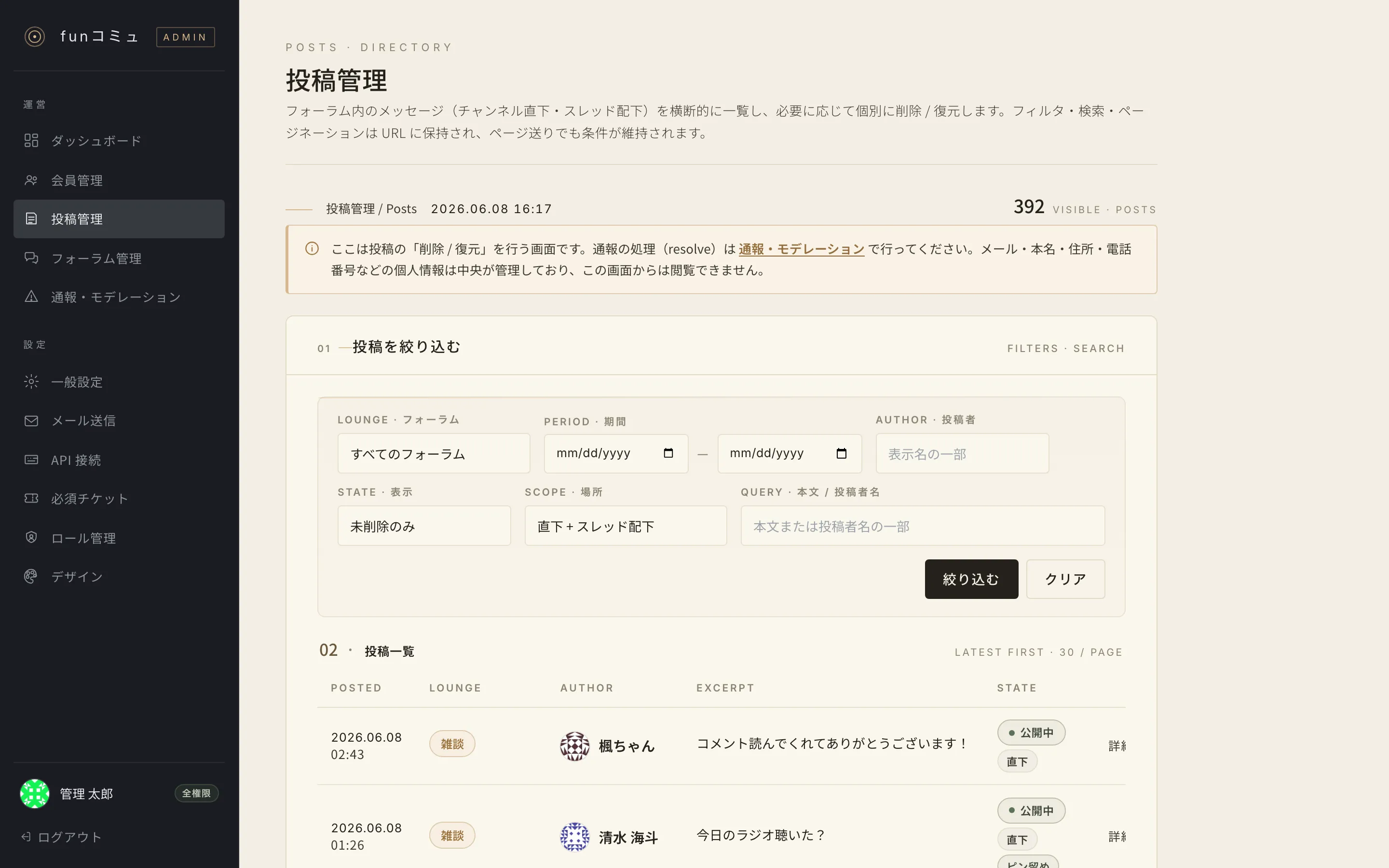
Task: Go to 会員管理 menu item
Action: point(119,180)
